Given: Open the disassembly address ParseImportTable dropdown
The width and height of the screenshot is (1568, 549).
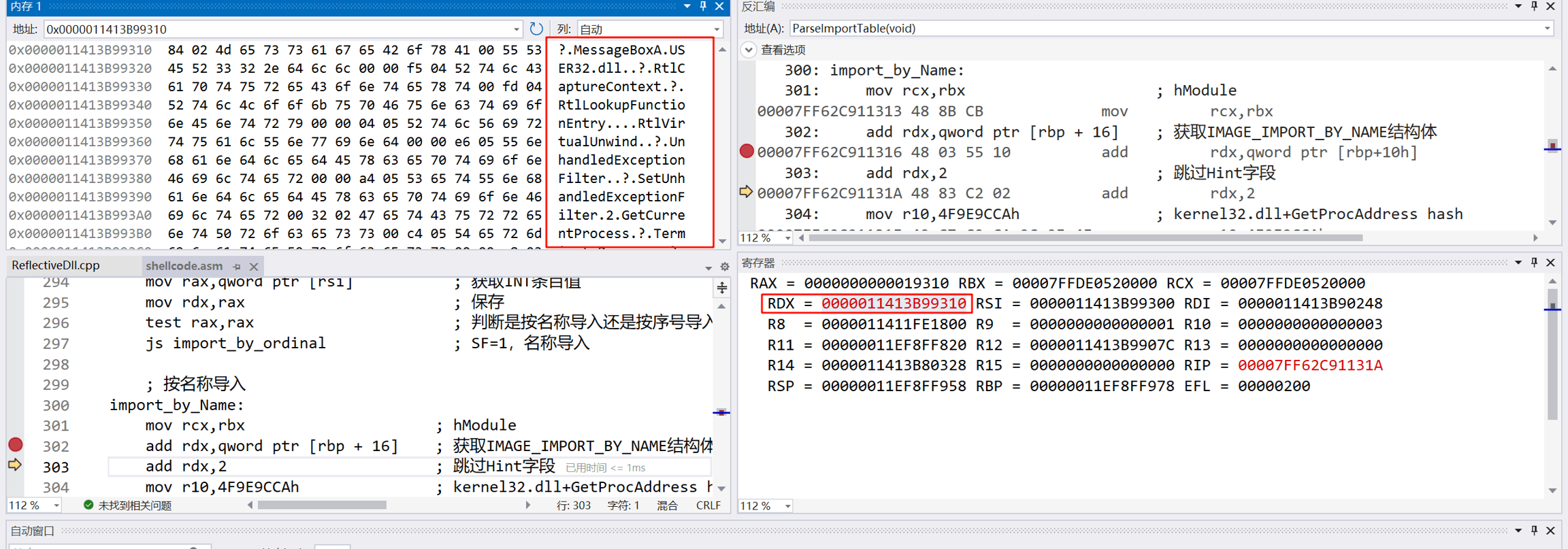Looking at the screenshot, I should point(1547,29).
